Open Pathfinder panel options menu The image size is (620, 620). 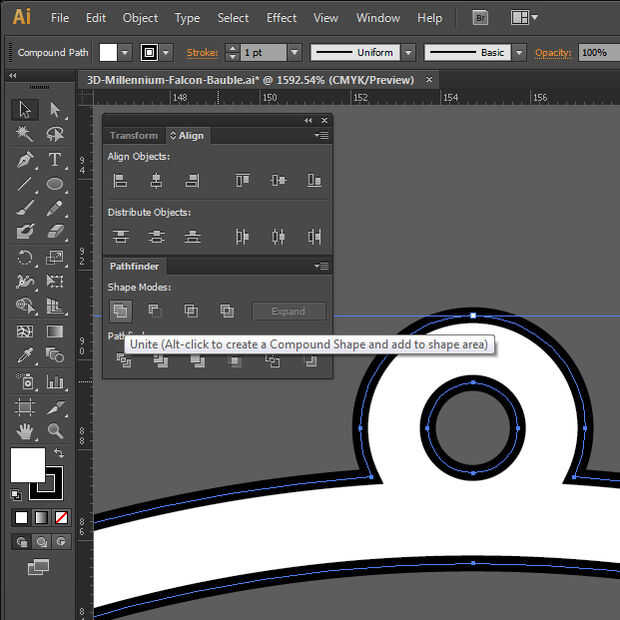pos(321,267)
